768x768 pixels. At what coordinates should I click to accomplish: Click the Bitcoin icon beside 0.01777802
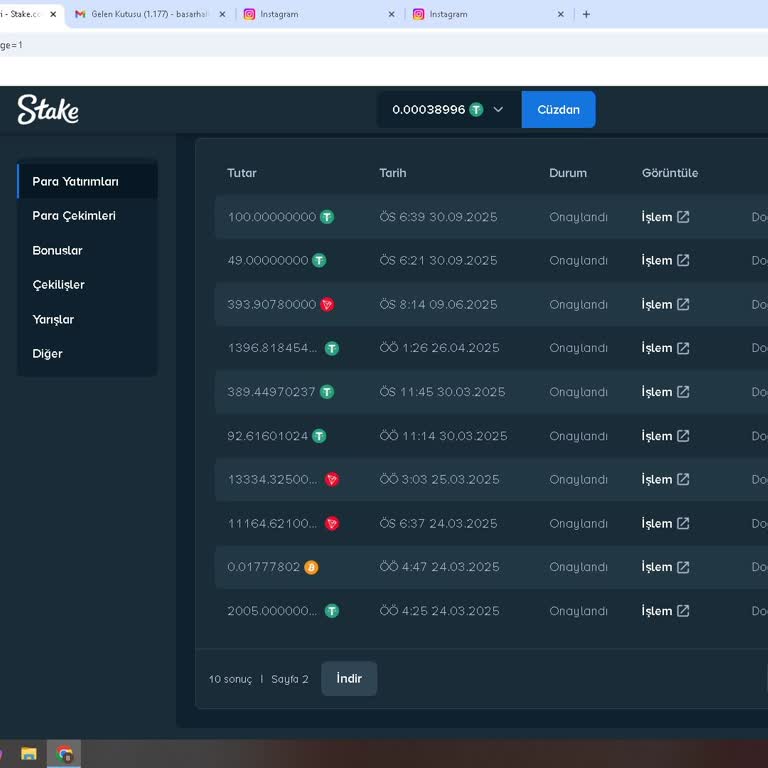point(311,567)
